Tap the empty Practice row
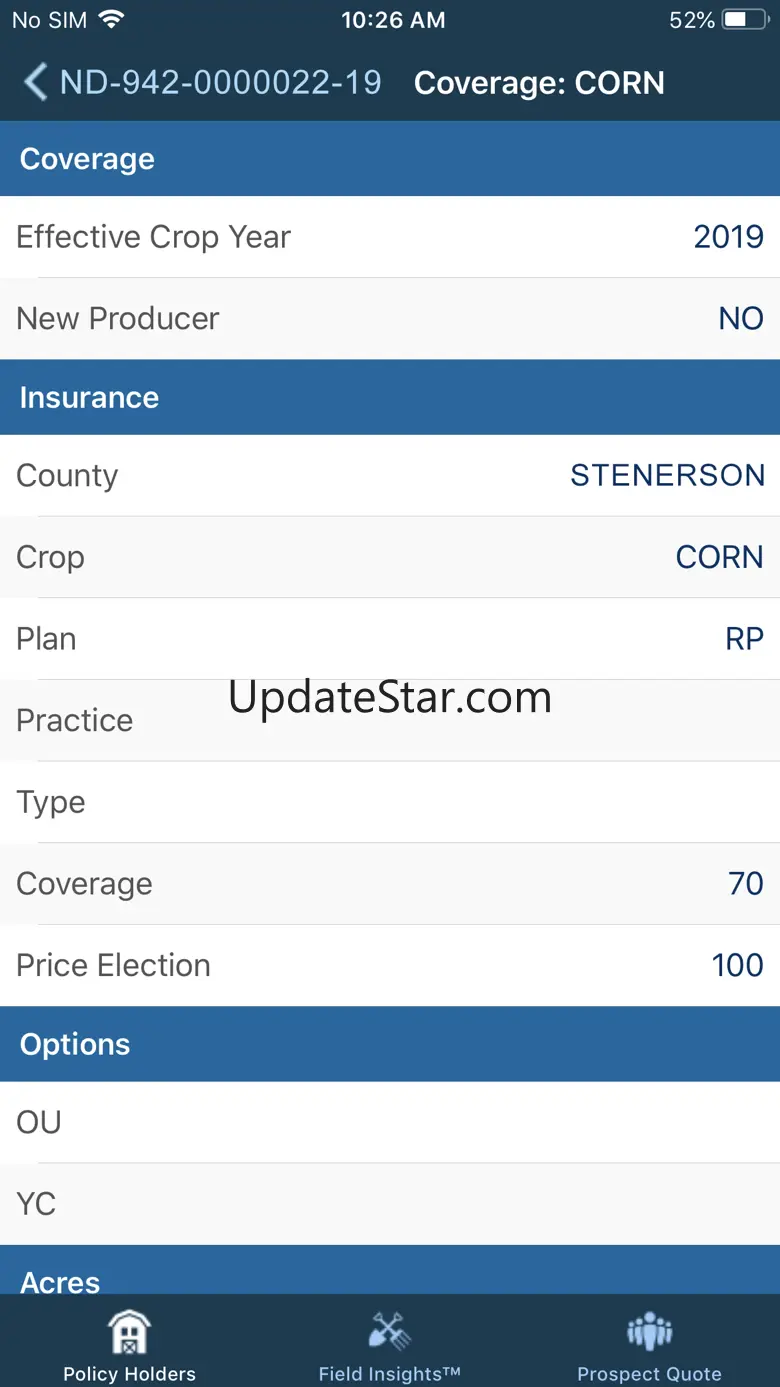This screenshot has width=780, height=1387. click(x=390, y=721)
